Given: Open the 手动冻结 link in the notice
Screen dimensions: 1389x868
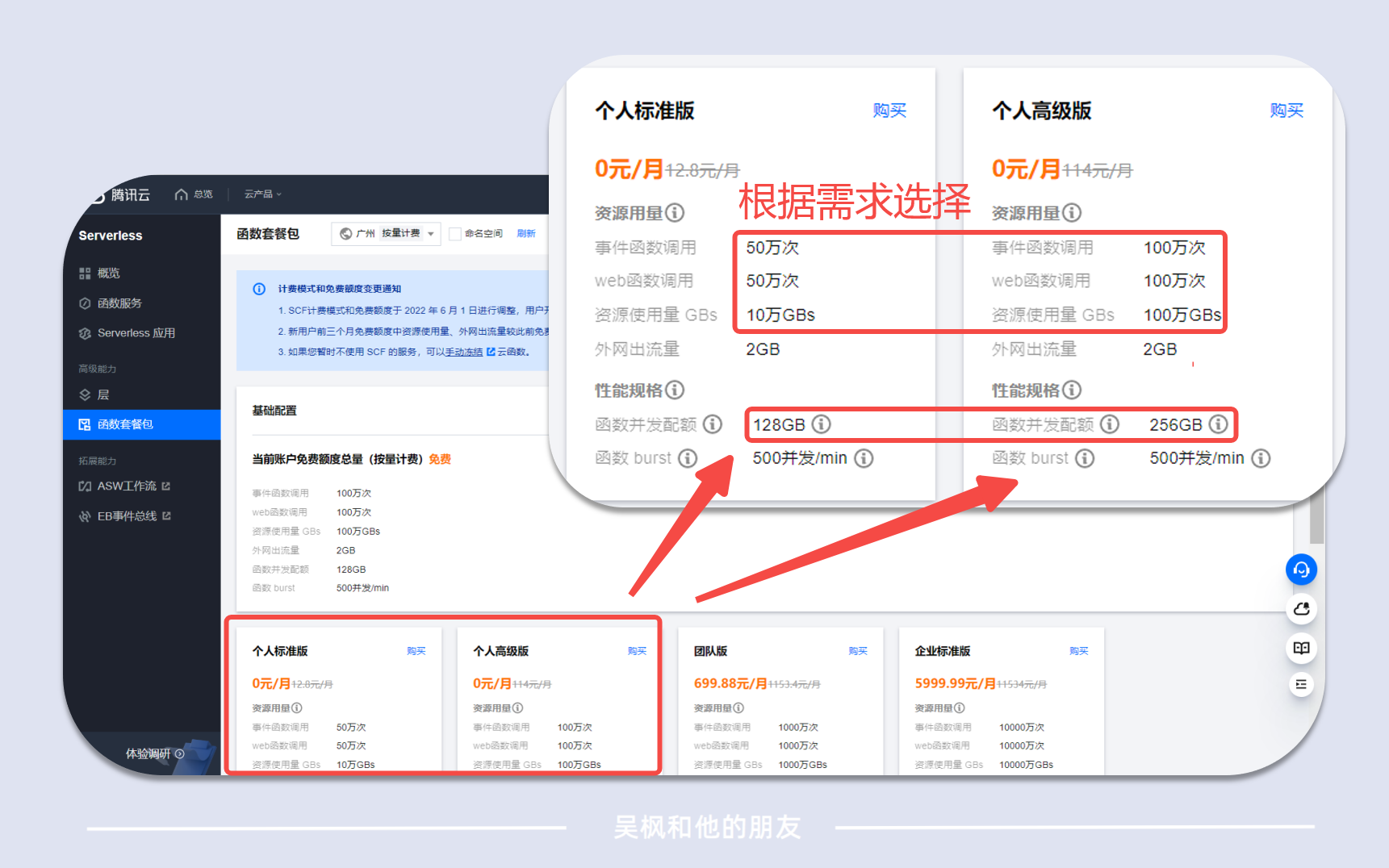Looking at the screenshot, I should tap(464, 353).
